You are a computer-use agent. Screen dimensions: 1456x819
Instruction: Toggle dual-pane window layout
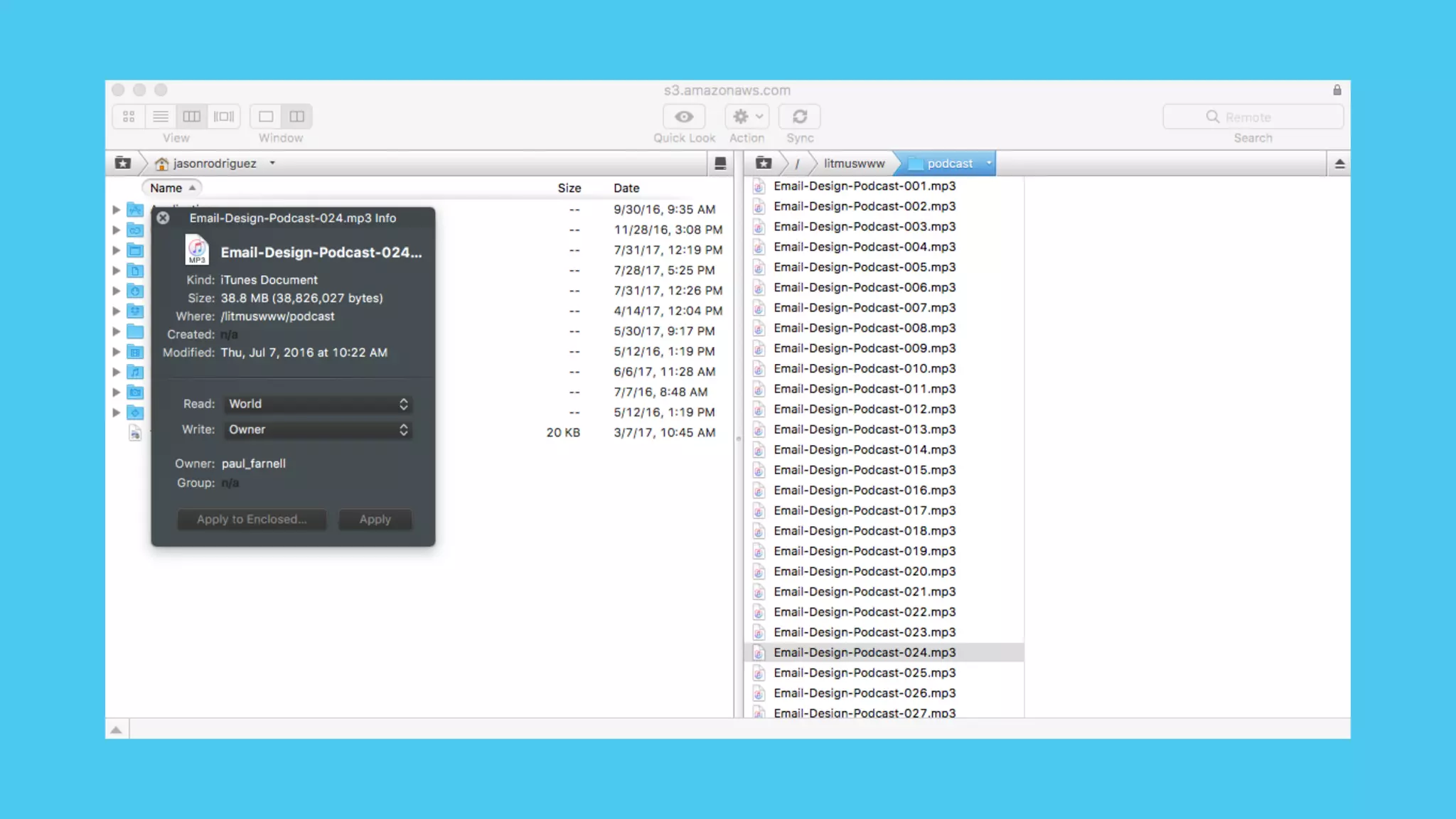point(297,117)
